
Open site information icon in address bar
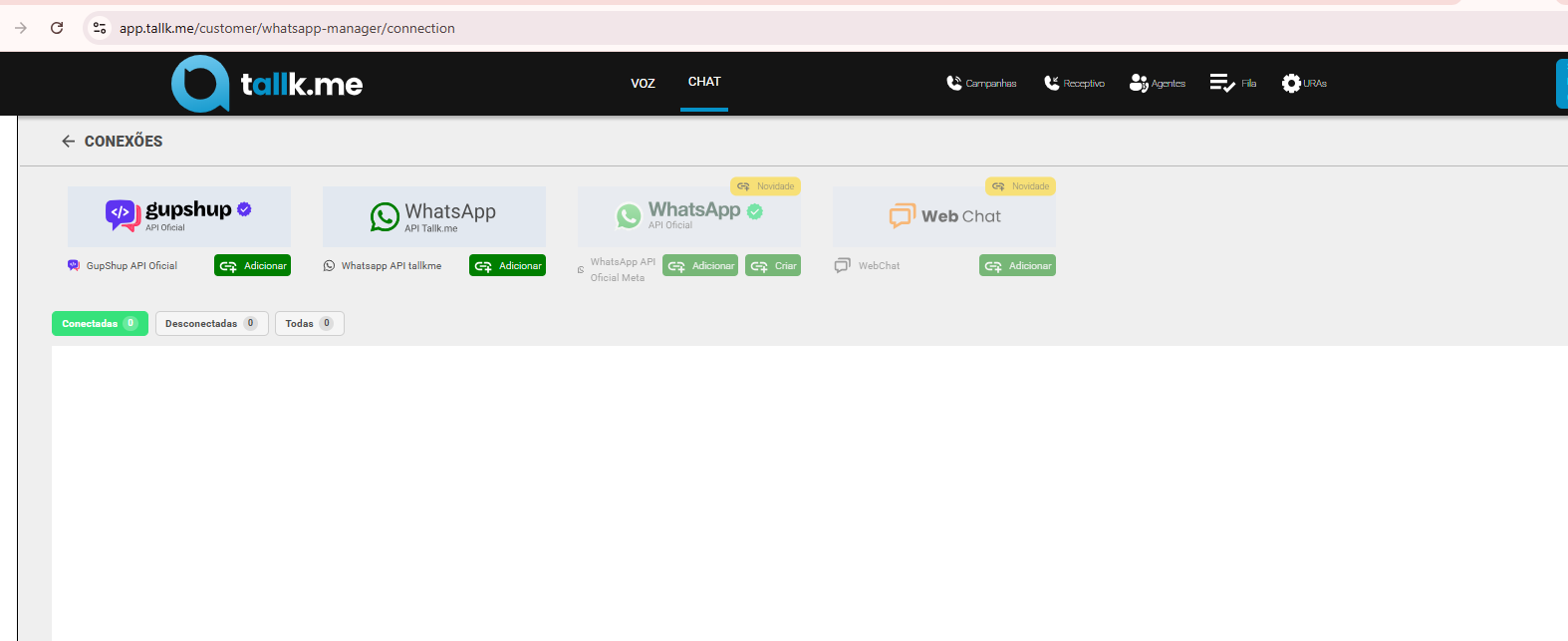(x=100, y=28)
